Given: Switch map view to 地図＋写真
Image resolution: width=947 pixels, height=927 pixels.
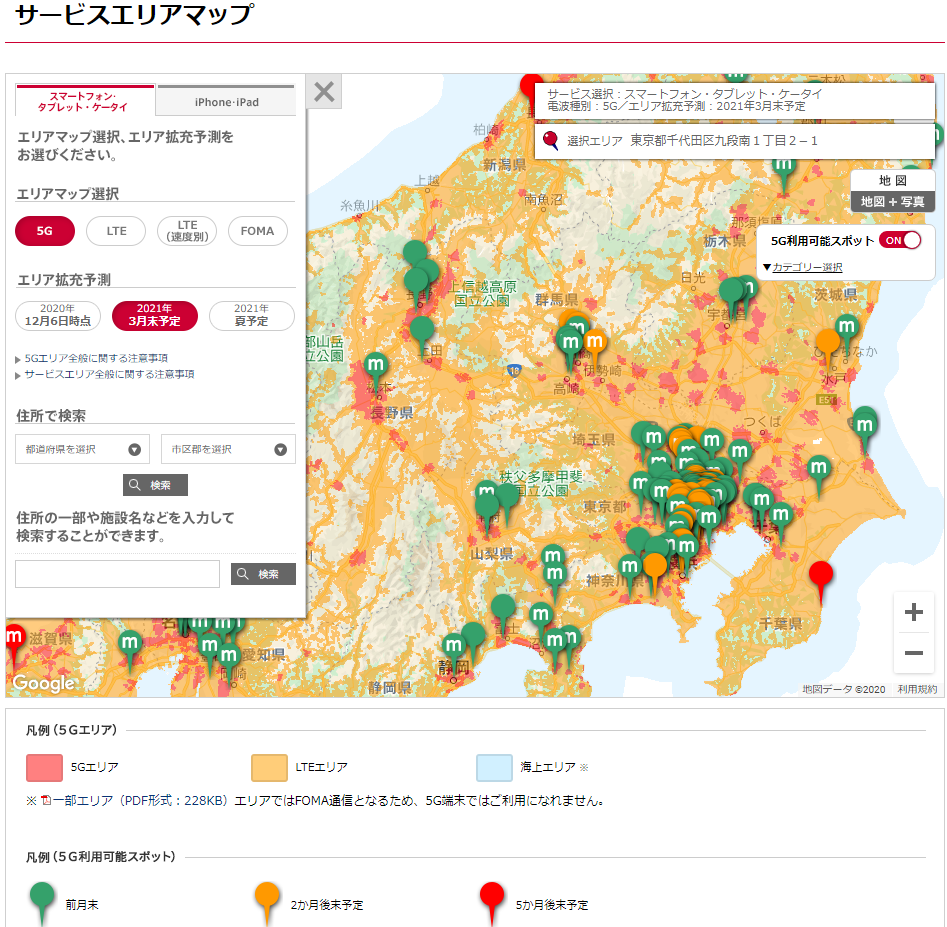Looking at the screenshot, I should [x=893, y=202].
